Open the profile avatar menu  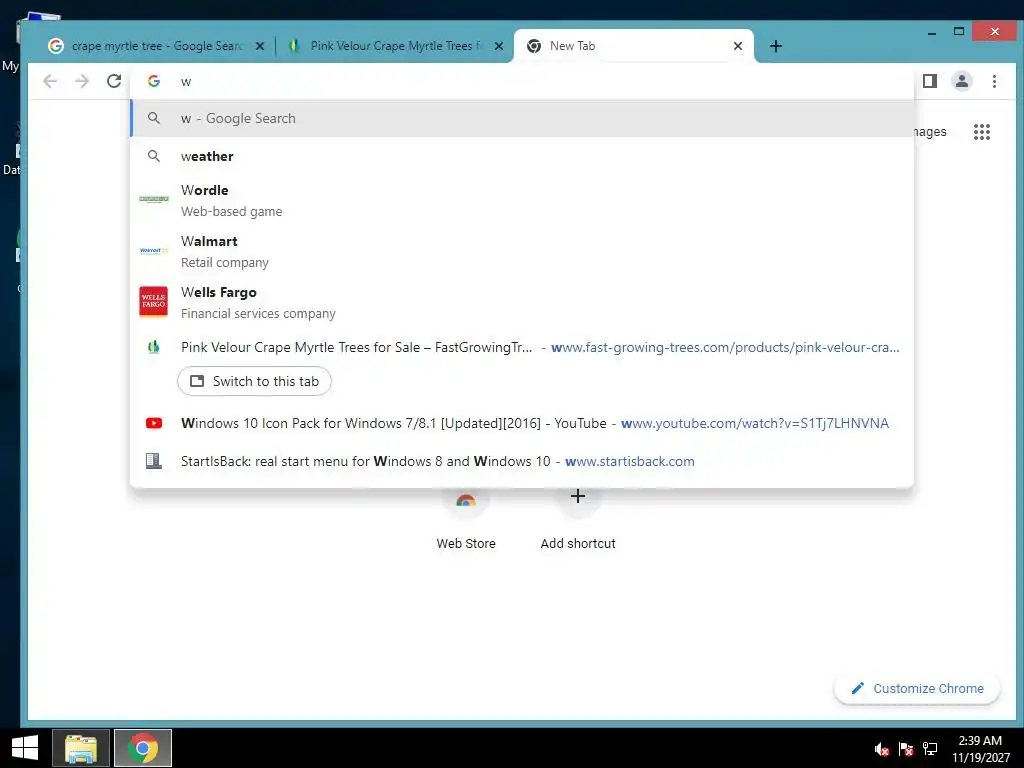962,81
